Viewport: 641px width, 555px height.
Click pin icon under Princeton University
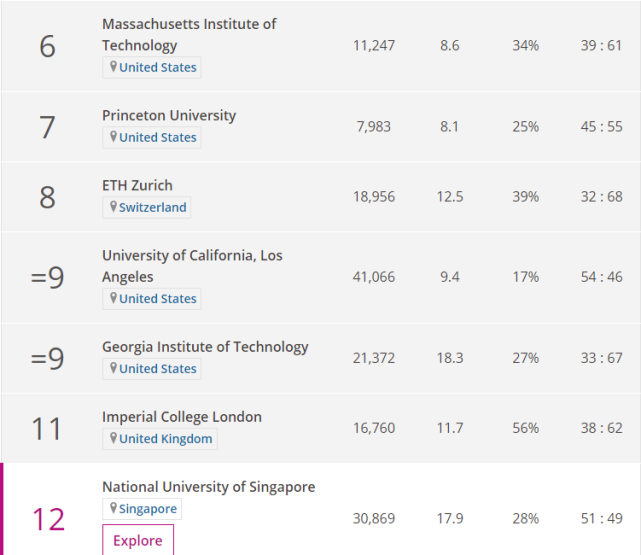[113, 137]
